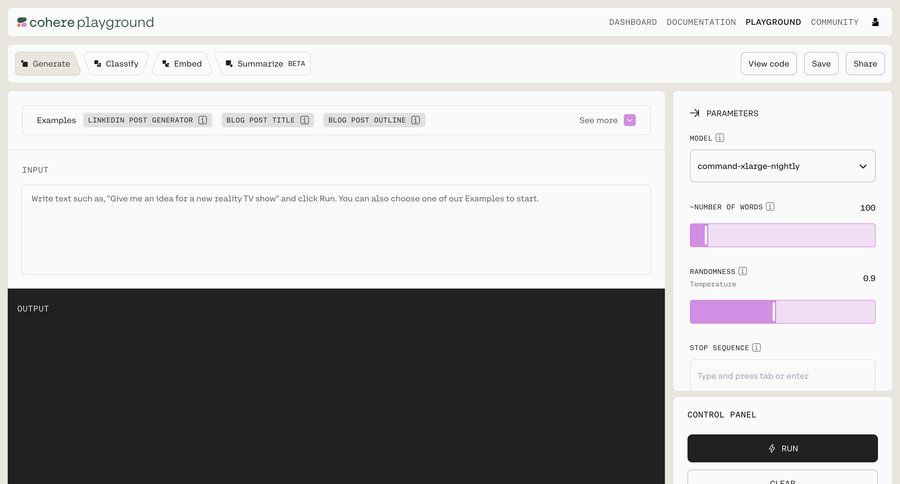The height and width of the screenshot is (484, 900).
Task: Click the black RUN button
Action: point(782,448)
